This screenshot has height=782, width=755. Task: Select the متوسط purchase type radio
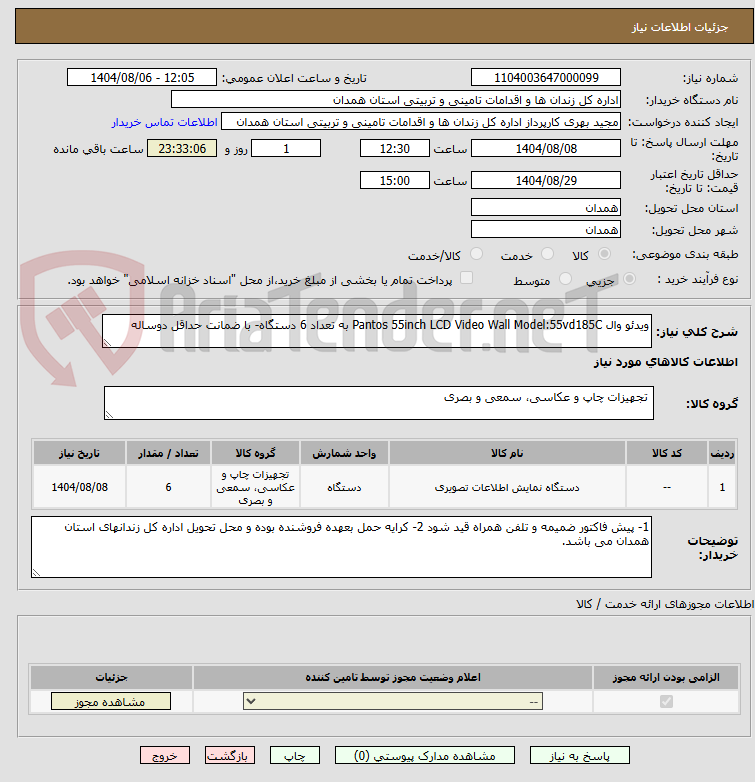(565, 279)
